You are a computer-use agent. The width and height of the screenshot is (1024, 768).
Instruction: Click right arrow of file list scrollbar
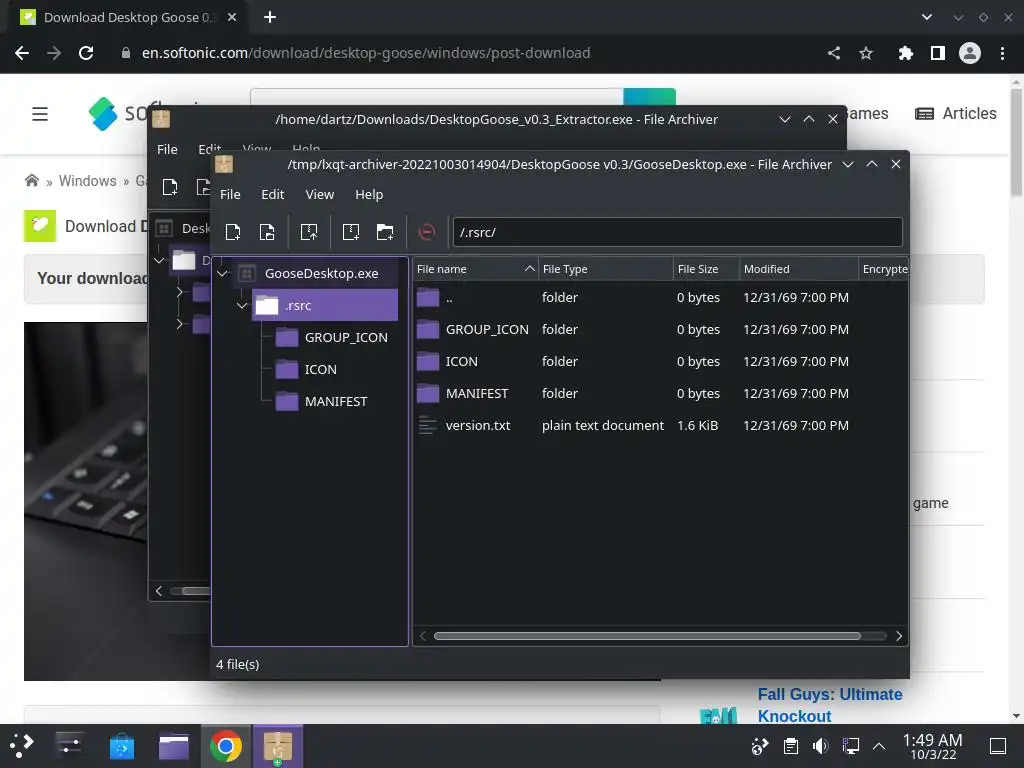click(x=899, y=636)
